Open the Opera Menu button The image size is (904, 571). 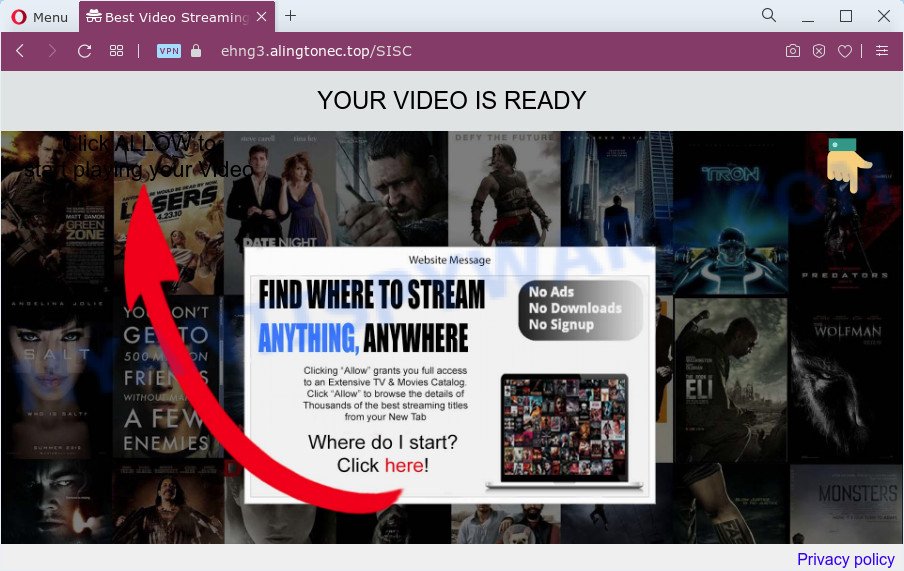39,17
